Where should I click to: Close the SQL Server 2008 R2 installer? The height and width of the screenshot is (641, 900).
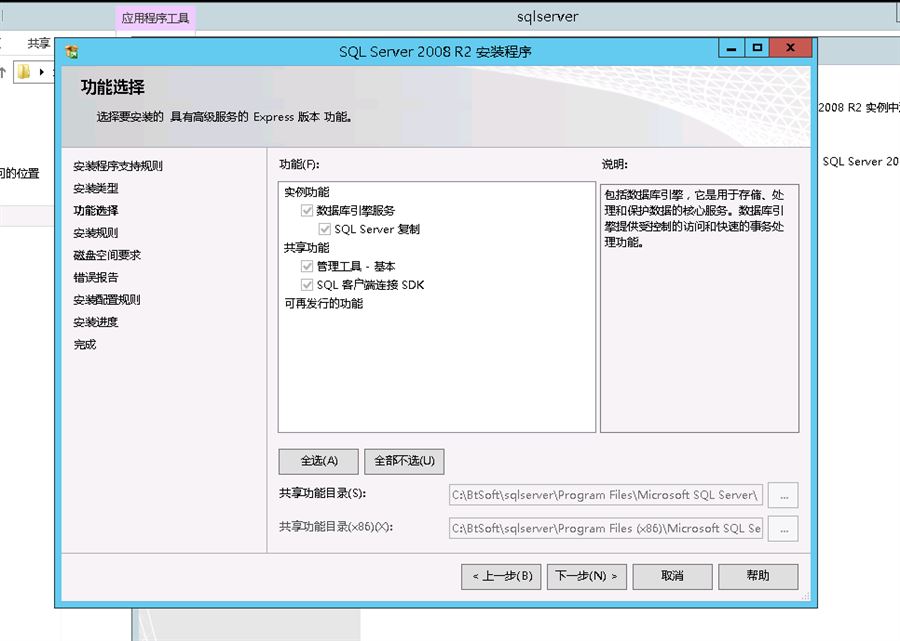791,48
